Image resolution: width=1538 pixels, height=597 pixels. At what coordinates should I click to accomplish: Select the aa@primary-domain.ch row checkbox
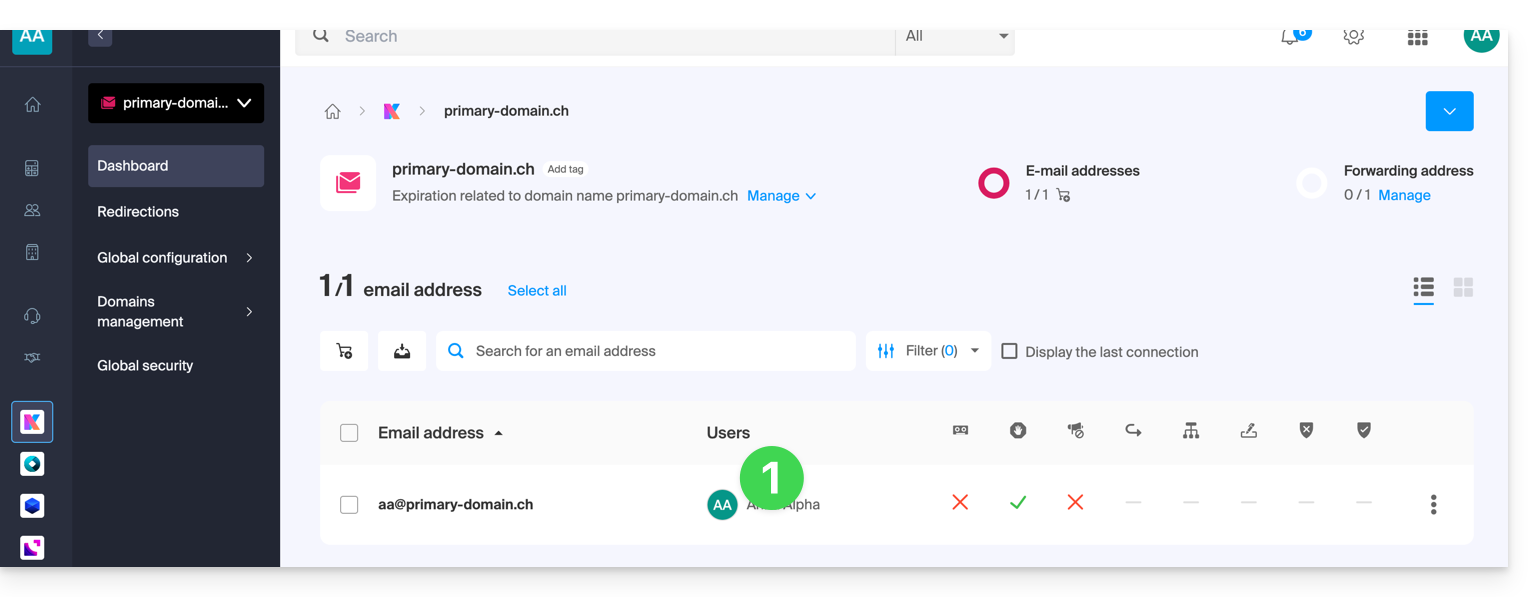349,505
